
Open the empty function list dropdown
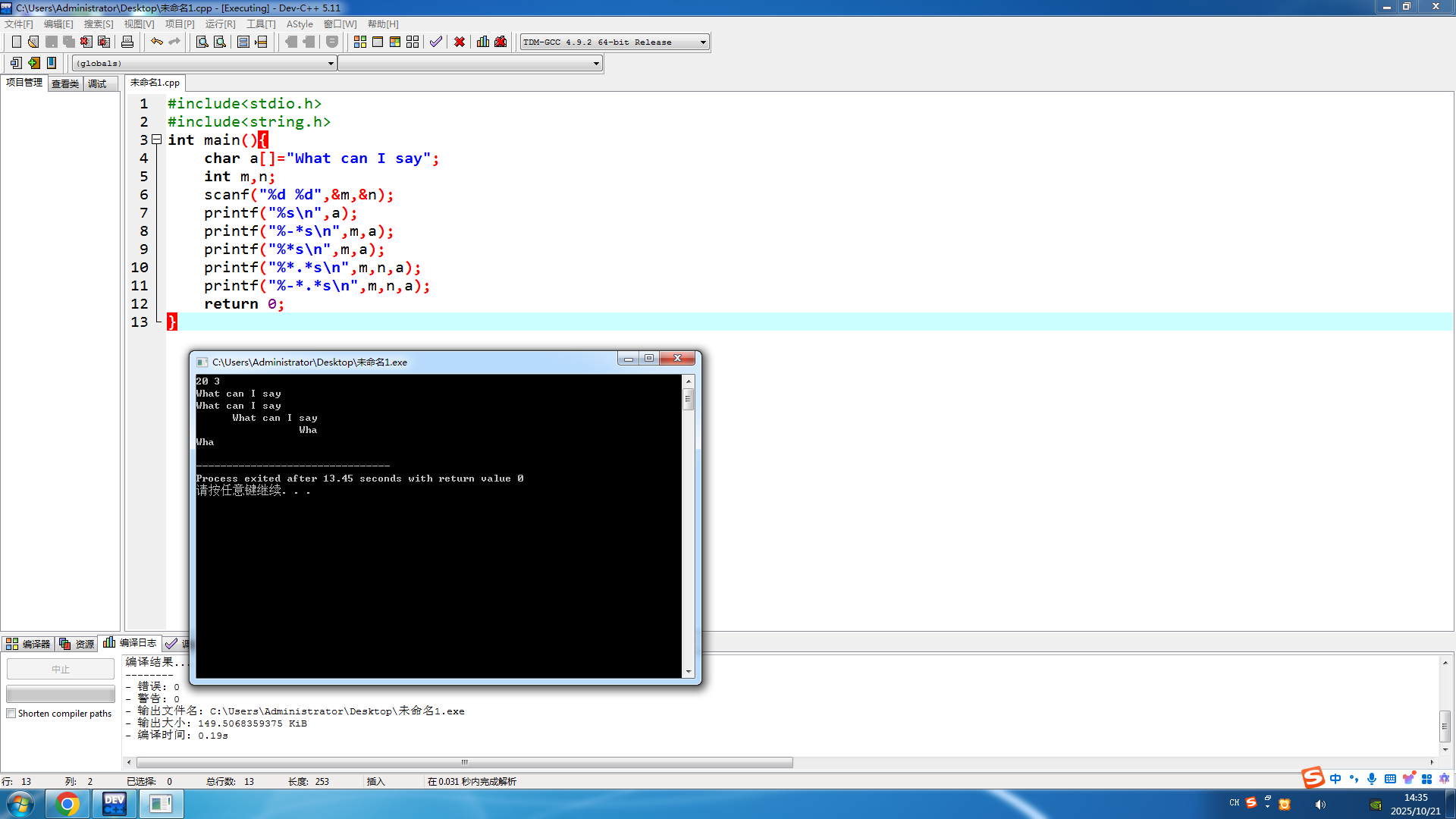tap(596, 64)
